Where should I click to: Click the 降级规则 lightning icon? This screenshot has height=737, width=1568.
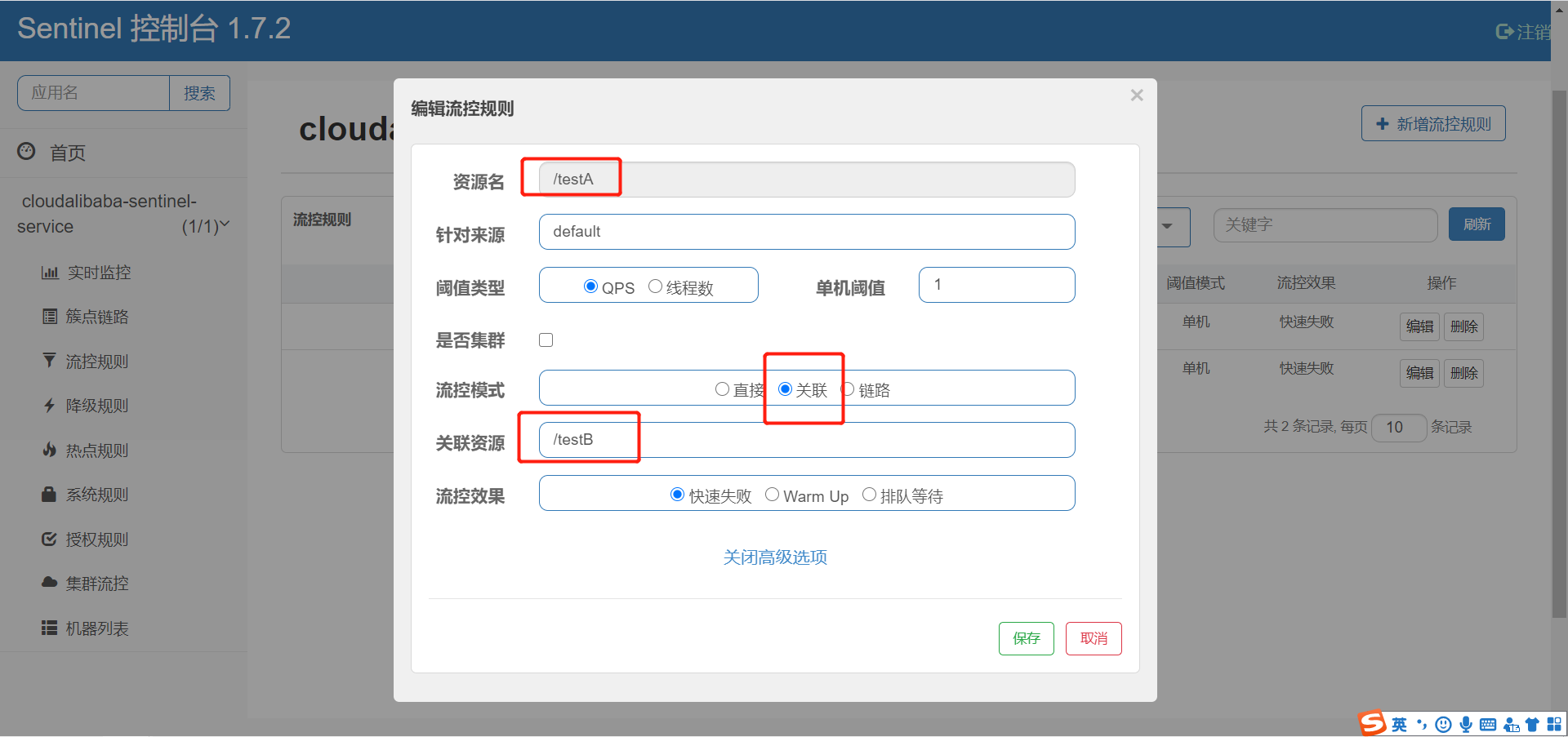pos(49,406)
